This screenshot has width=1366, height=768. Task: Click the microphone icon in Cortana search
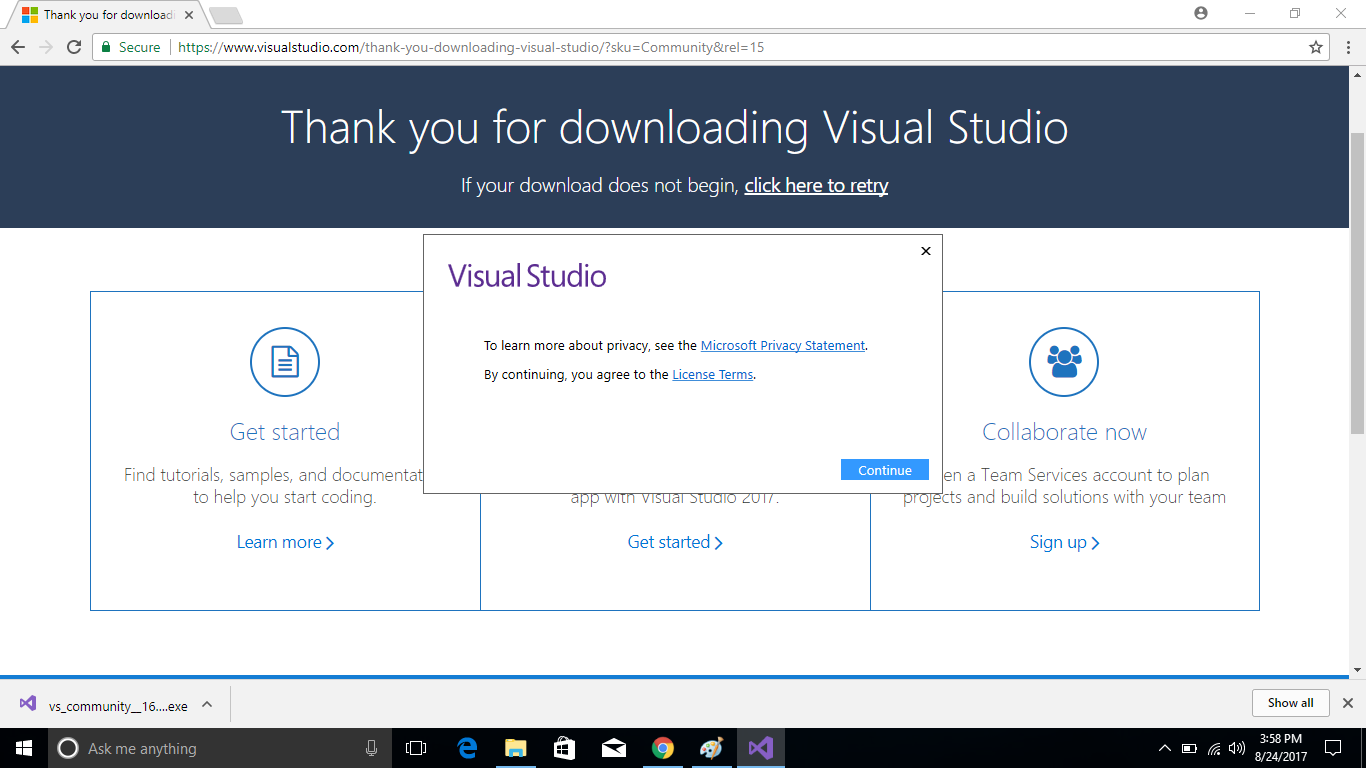pos(370,747)
